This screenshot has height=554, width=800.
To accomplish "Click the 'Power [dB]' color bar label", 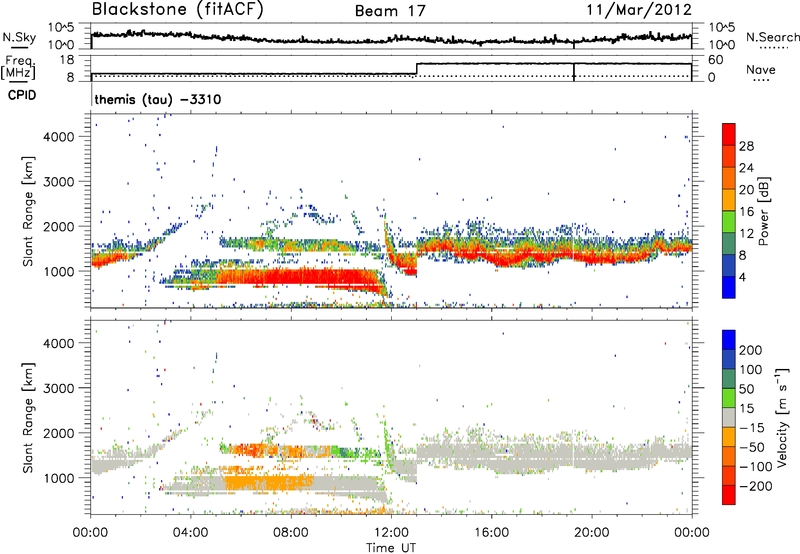I will [763, 211].
